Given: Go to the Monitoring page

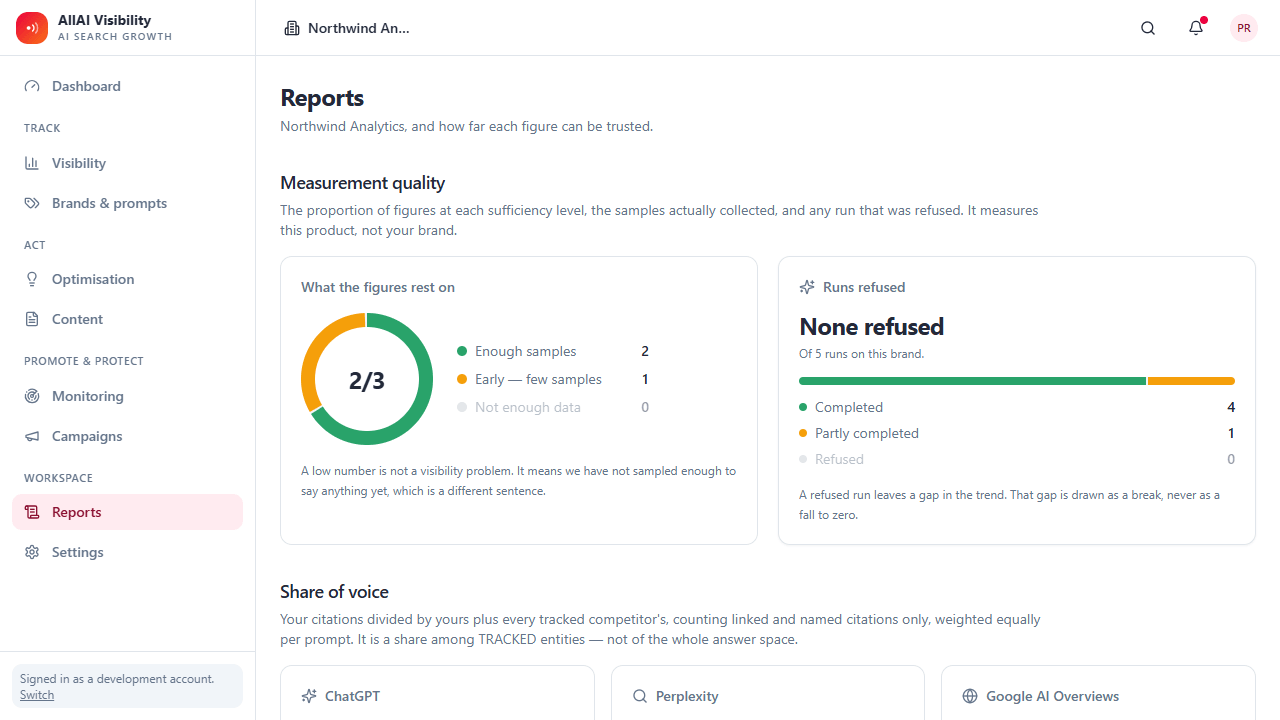Looking at the screenshot, I should pos(127,396).
